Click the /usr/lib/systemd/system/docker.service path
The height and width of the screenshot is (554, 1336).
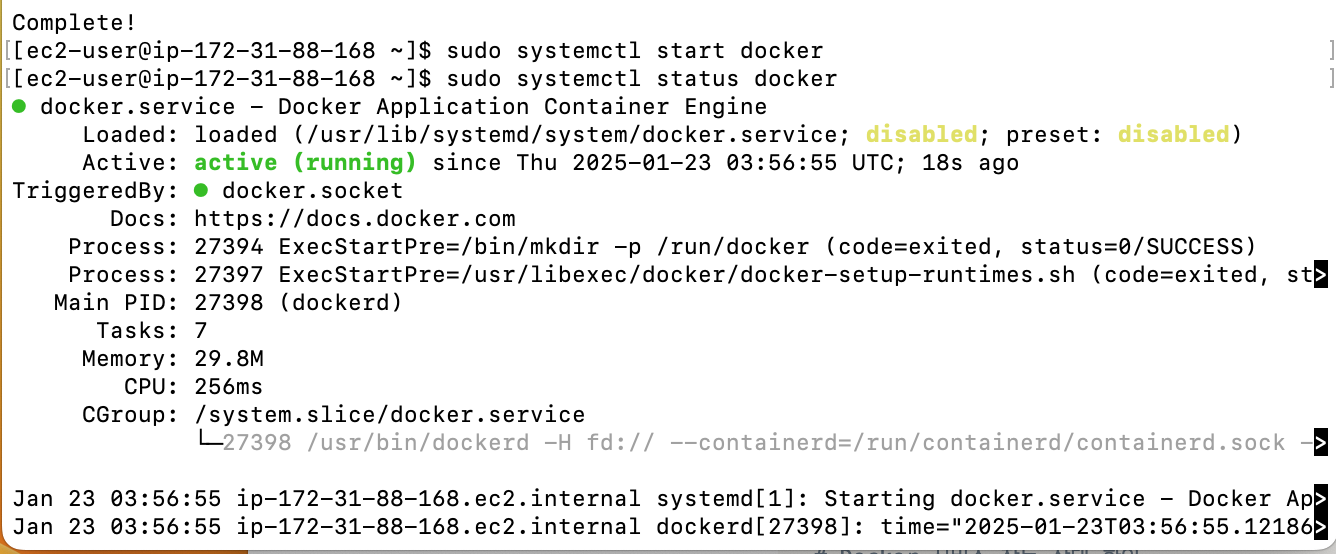(x=572, y=135)
